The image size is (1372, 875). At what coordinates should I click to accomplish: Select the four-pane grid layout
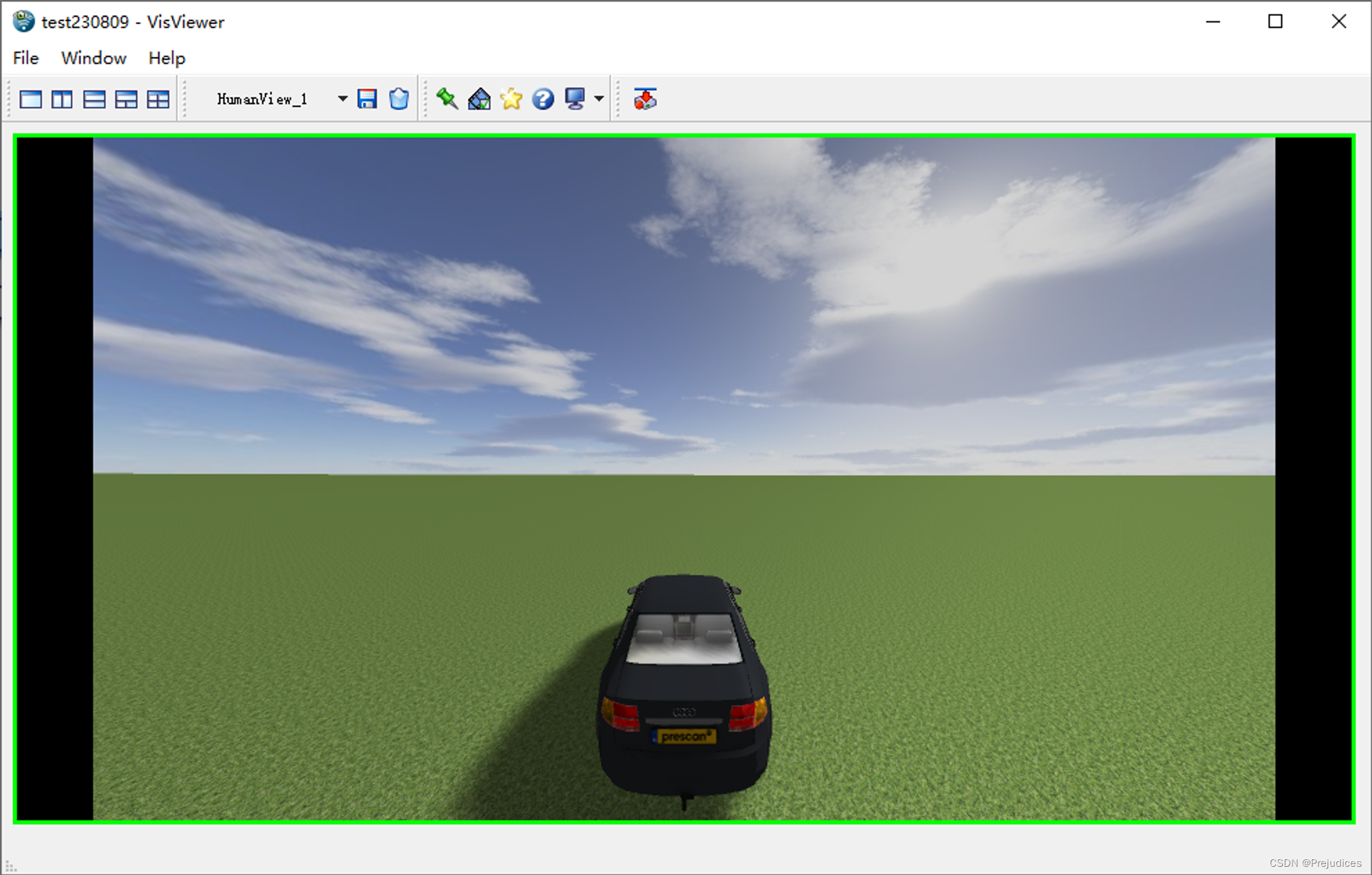[158, 100]
